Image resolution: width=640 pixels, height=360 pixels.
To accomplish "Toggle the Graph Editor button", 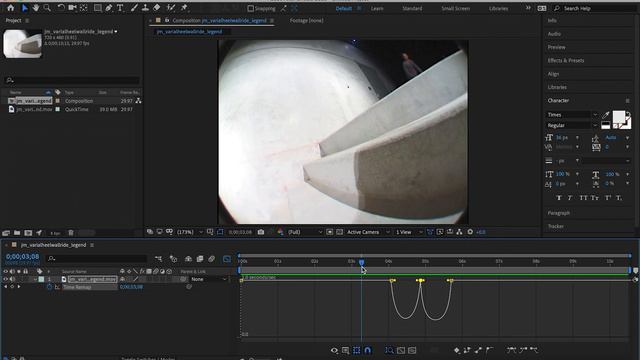I will pyautogui.click(x=227, y=259).
